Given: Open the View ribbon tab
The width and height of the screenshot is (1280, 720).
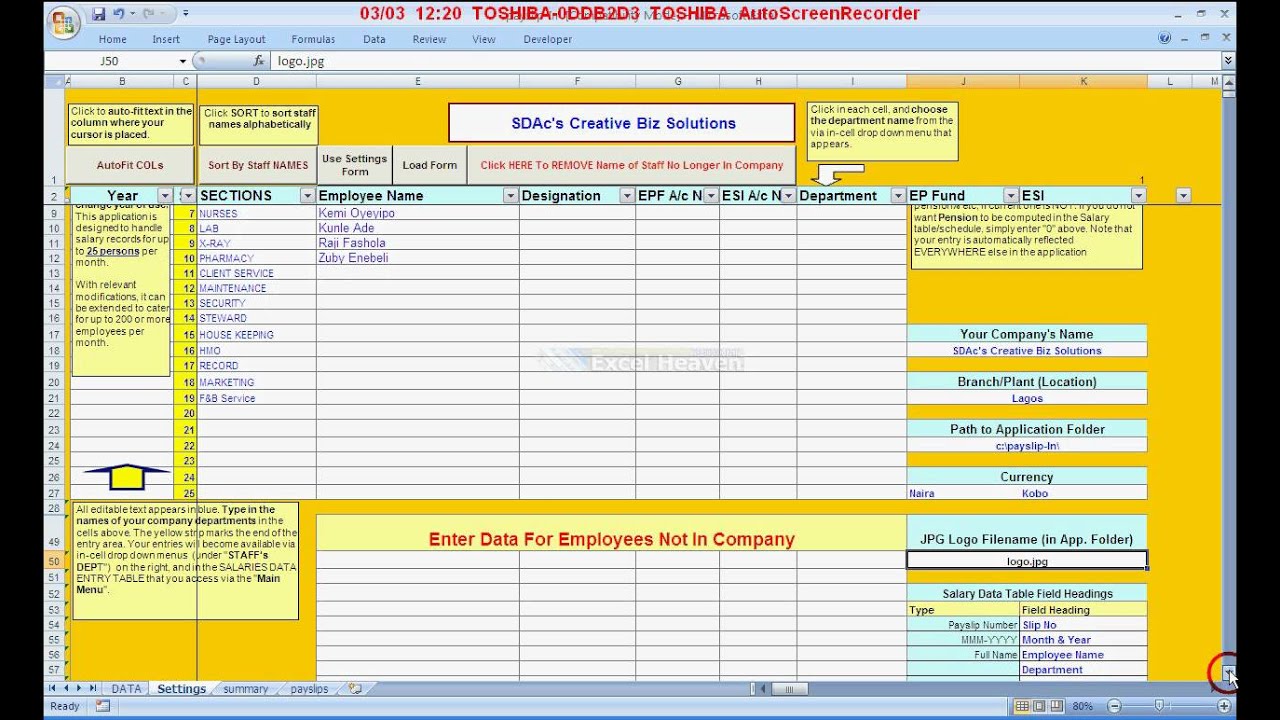Looking at the screenshot, I should 484,39.
